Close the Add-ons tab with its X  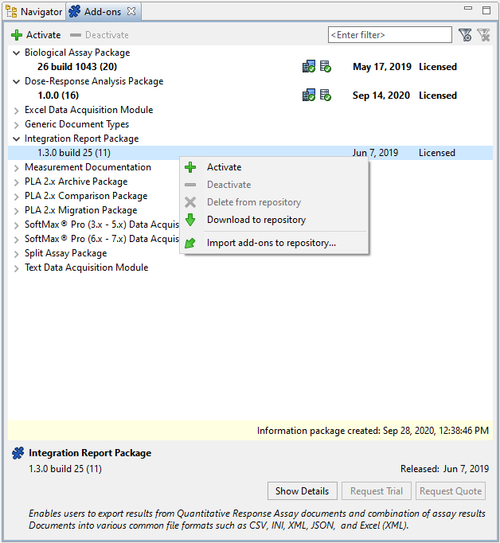131,11
